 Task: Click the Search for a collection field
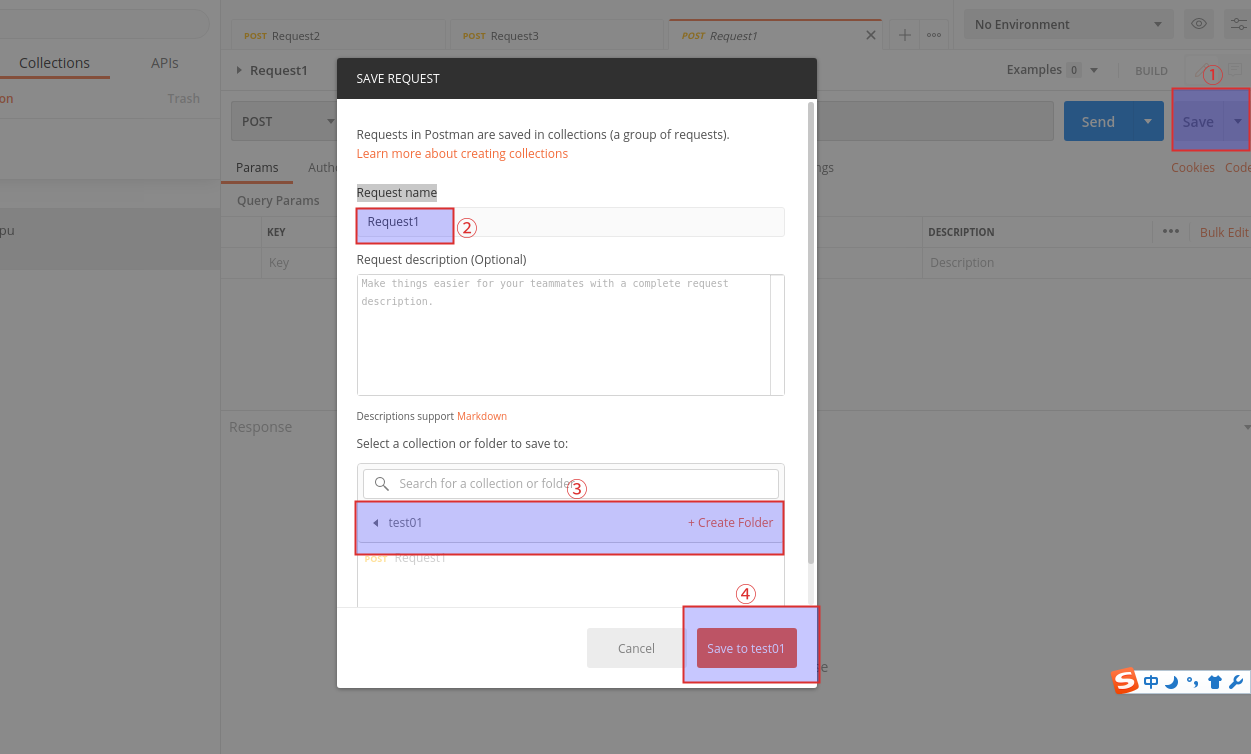click(571, 483)
